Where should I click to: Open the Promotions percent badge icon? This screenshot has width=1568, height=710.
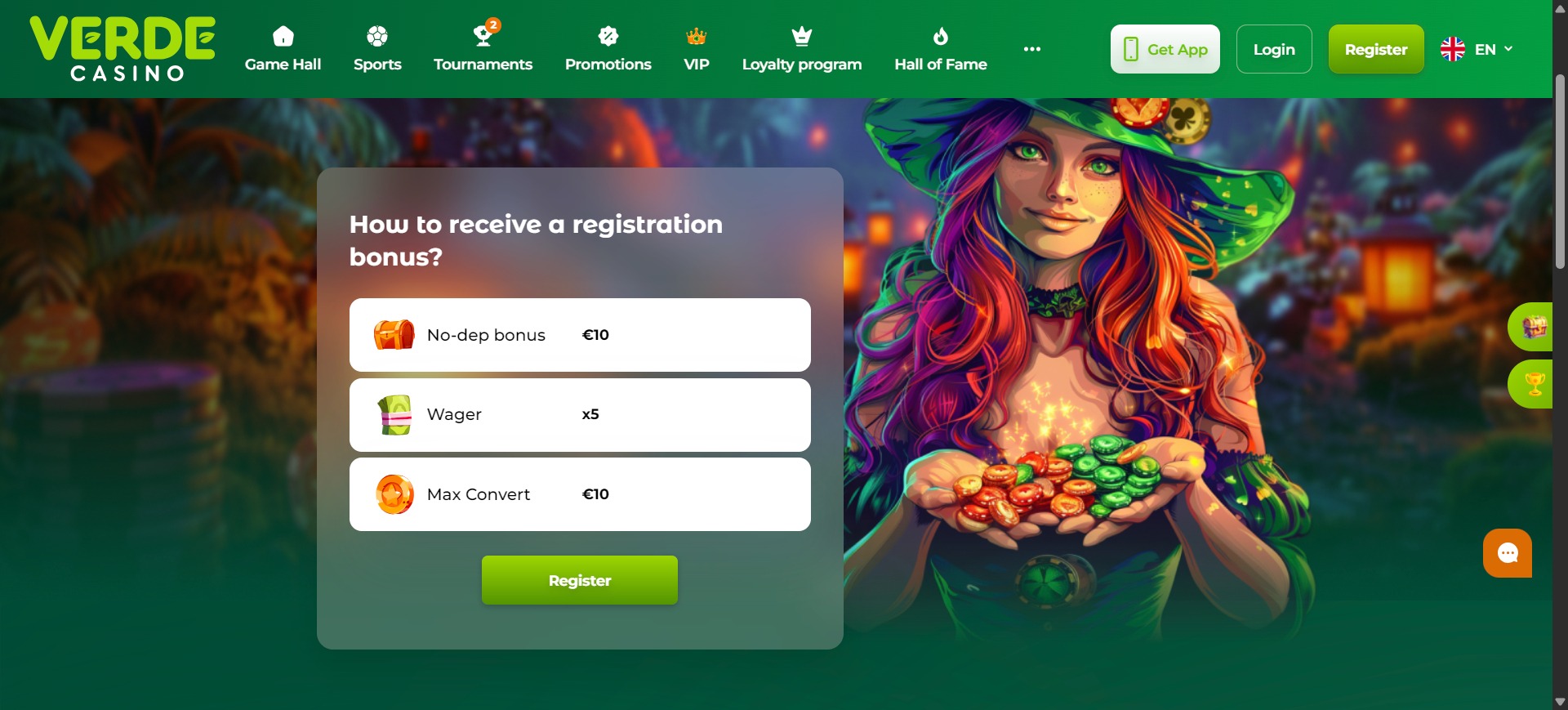point(608,36)
